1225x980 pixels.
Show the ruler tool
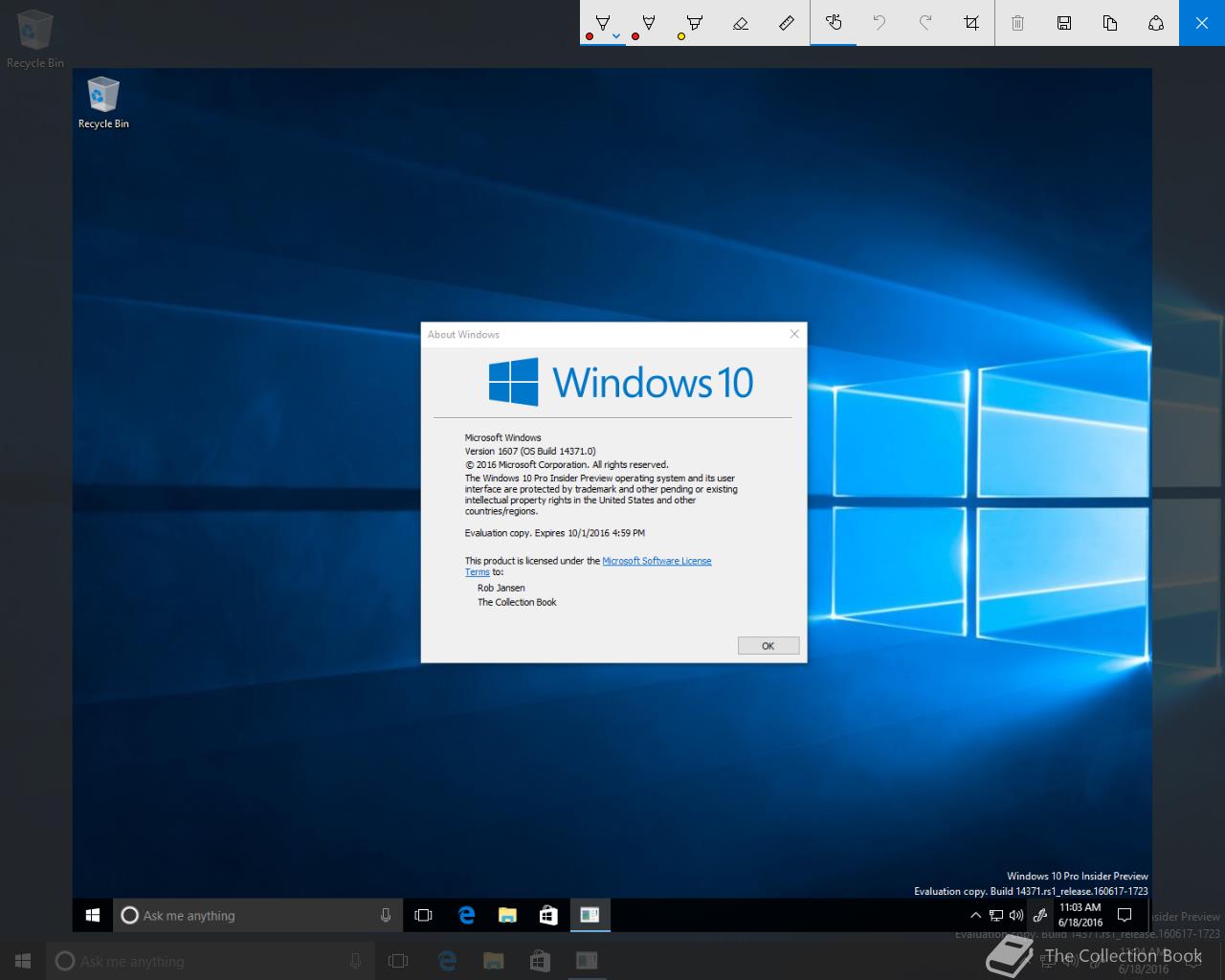tap(786, 22)
